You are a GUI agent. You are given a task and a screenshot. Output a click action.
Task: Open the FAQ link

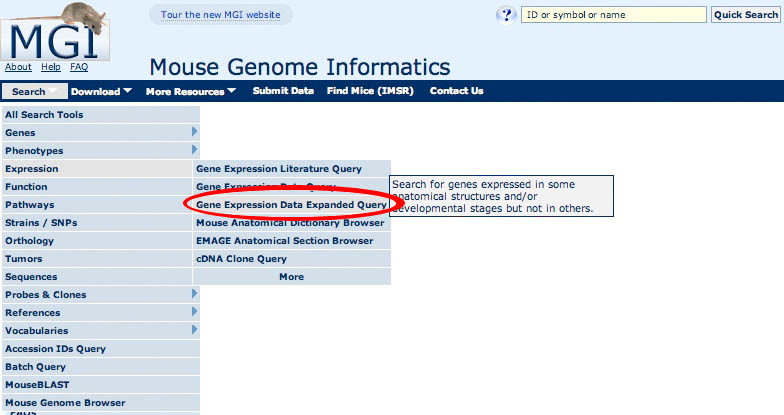click(x=79, y=67)
